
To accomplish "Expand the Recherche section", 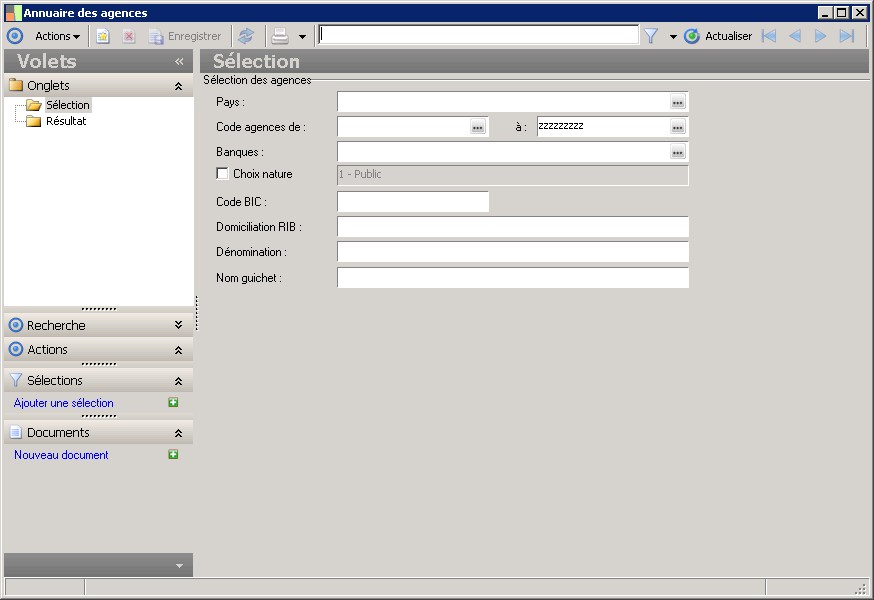I will 178,325.
